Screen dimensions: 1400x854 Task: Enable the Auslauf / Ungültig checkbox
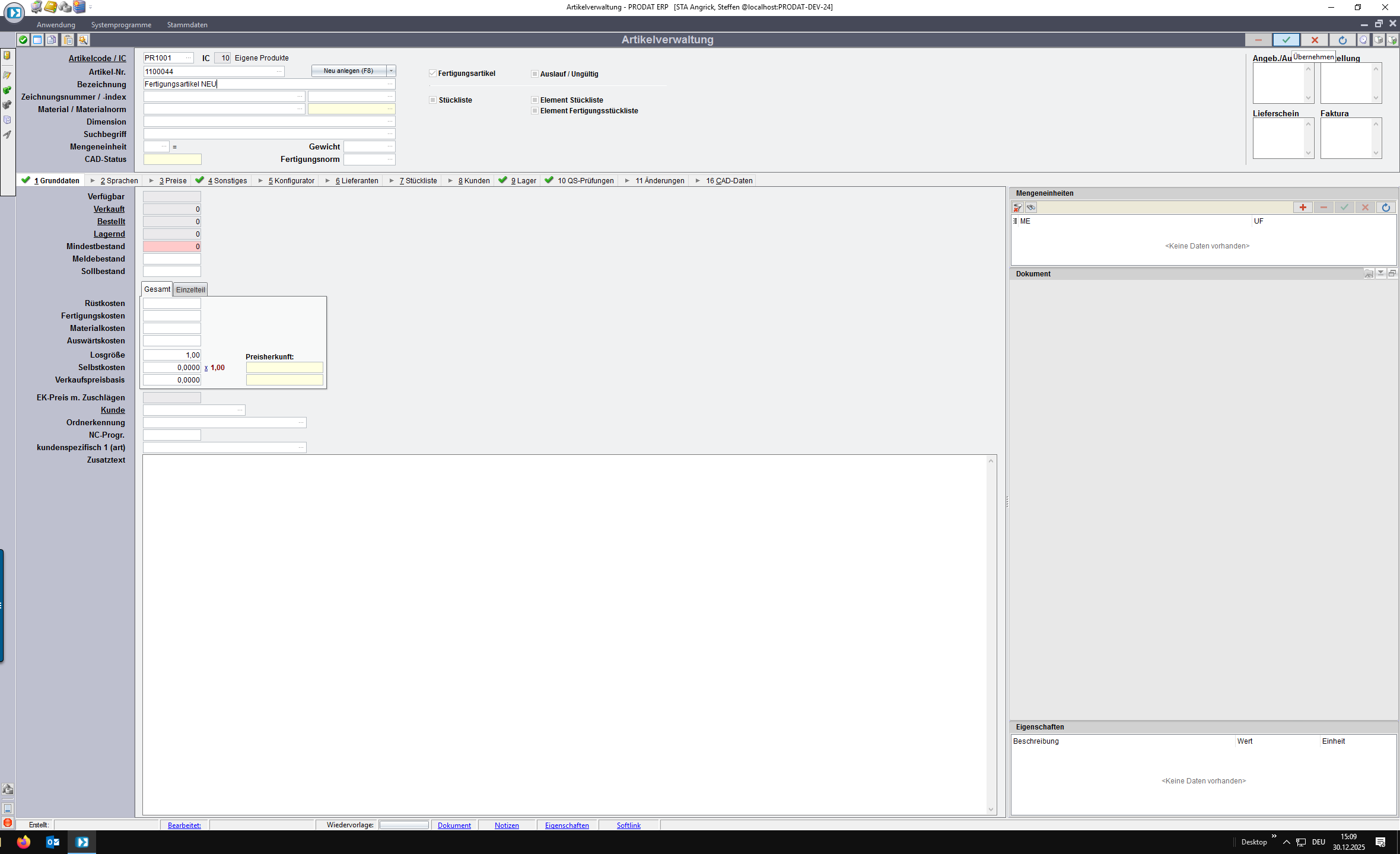[534, 74]
